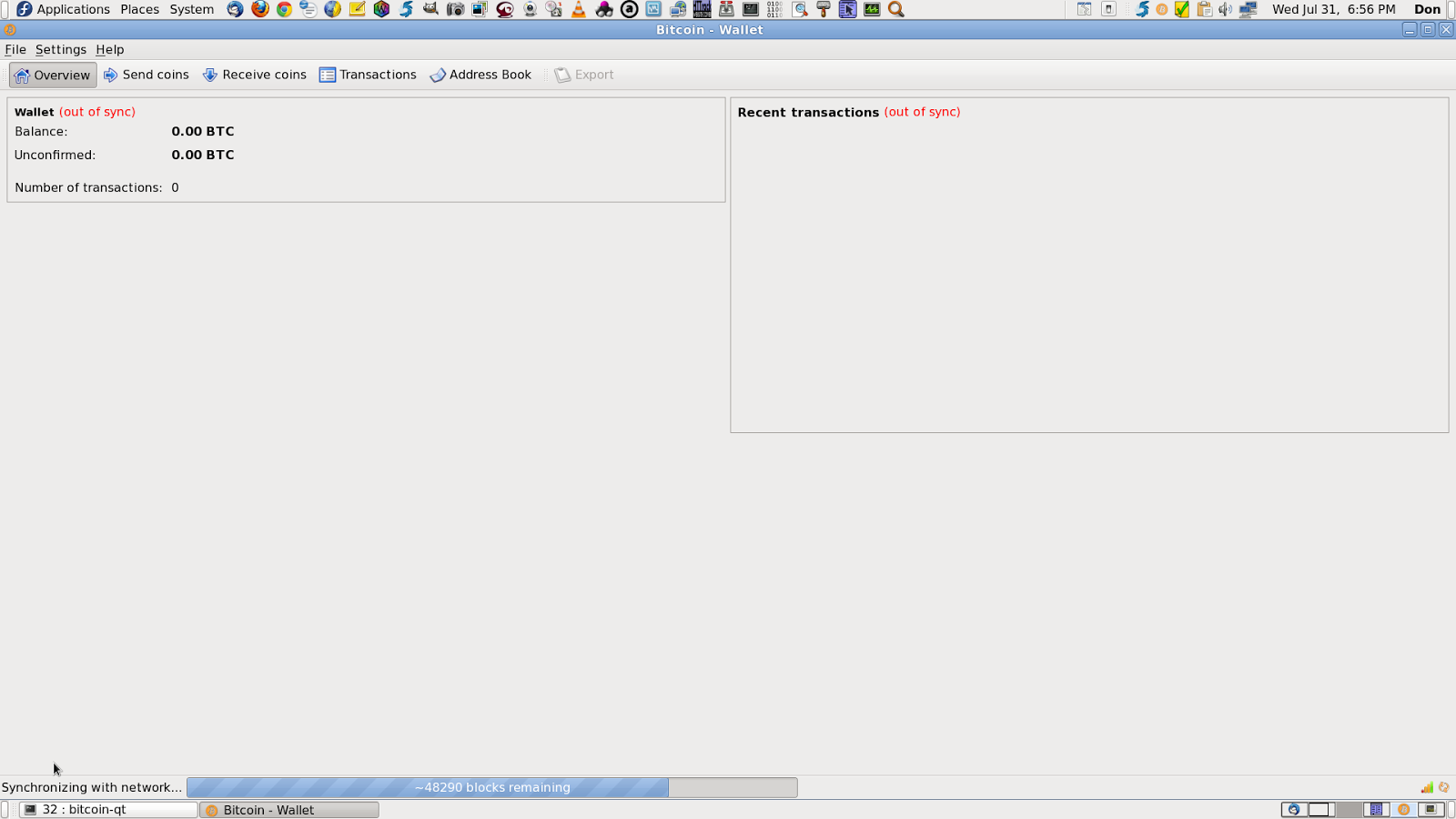The width and height of the screenshot is (1456, 819).
Task: Switch to the bitcoin-qt terminal taskbar entry
Action: (x=108, y=809)
